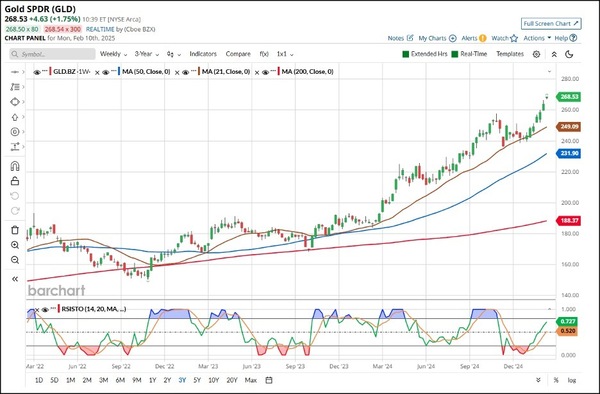The height and width of the screenshot is (394, 600).
Task: Select the line drawing tool in left toolbar
Action: tap(15, 72)
